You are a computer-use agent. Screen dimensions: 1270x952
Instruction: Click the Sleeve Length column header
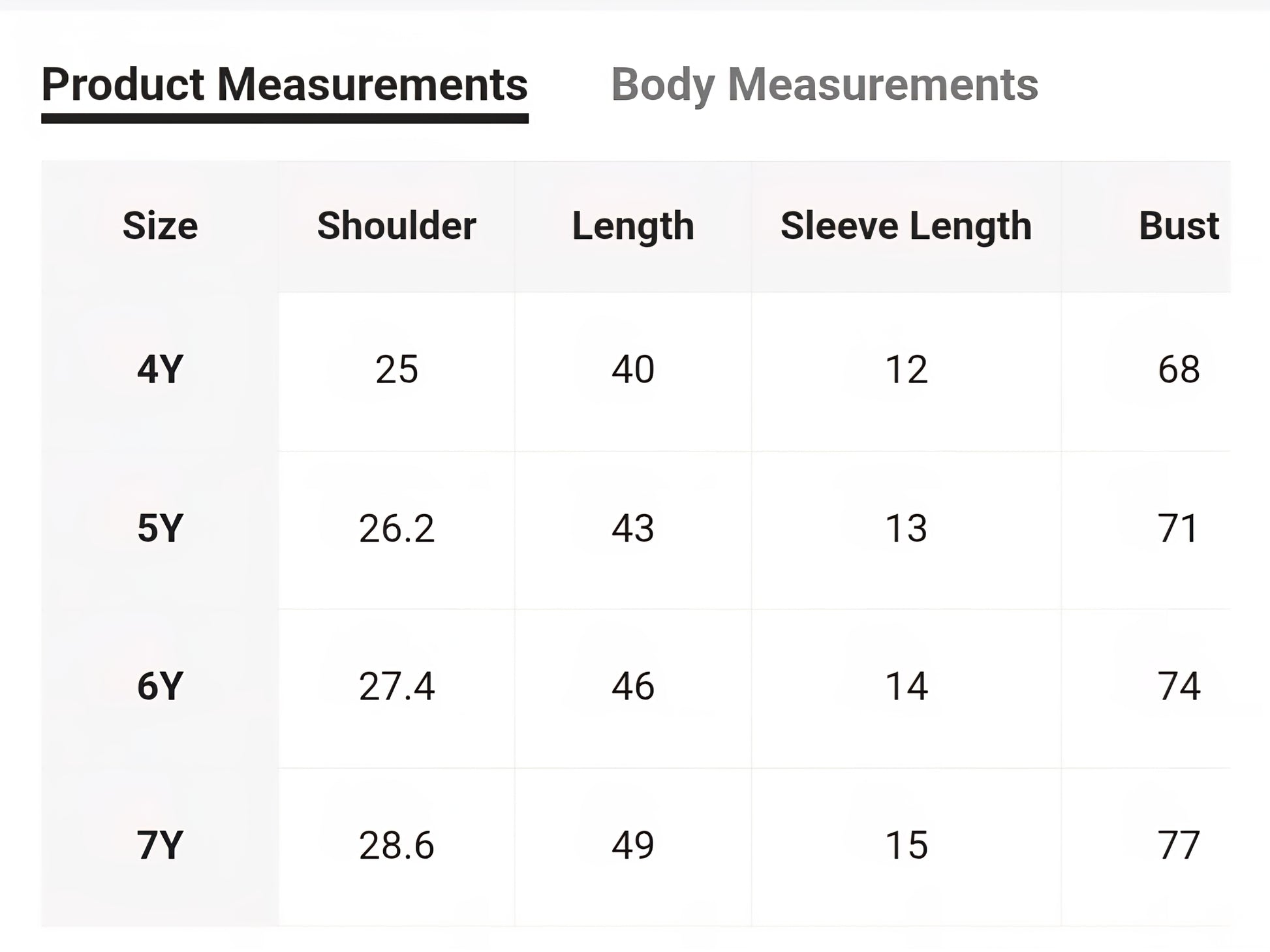(906, 226)
